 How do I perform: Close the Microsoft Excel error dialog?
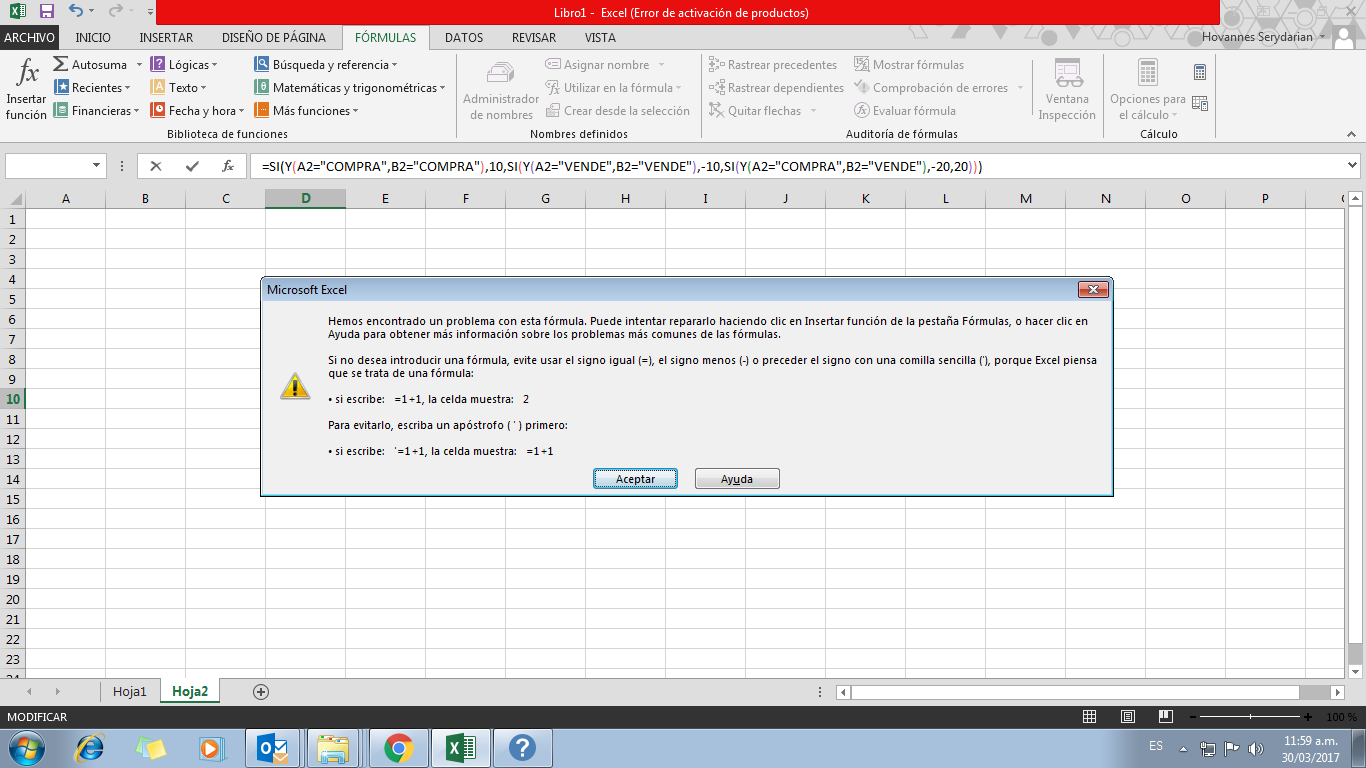tap(1092, 289)
